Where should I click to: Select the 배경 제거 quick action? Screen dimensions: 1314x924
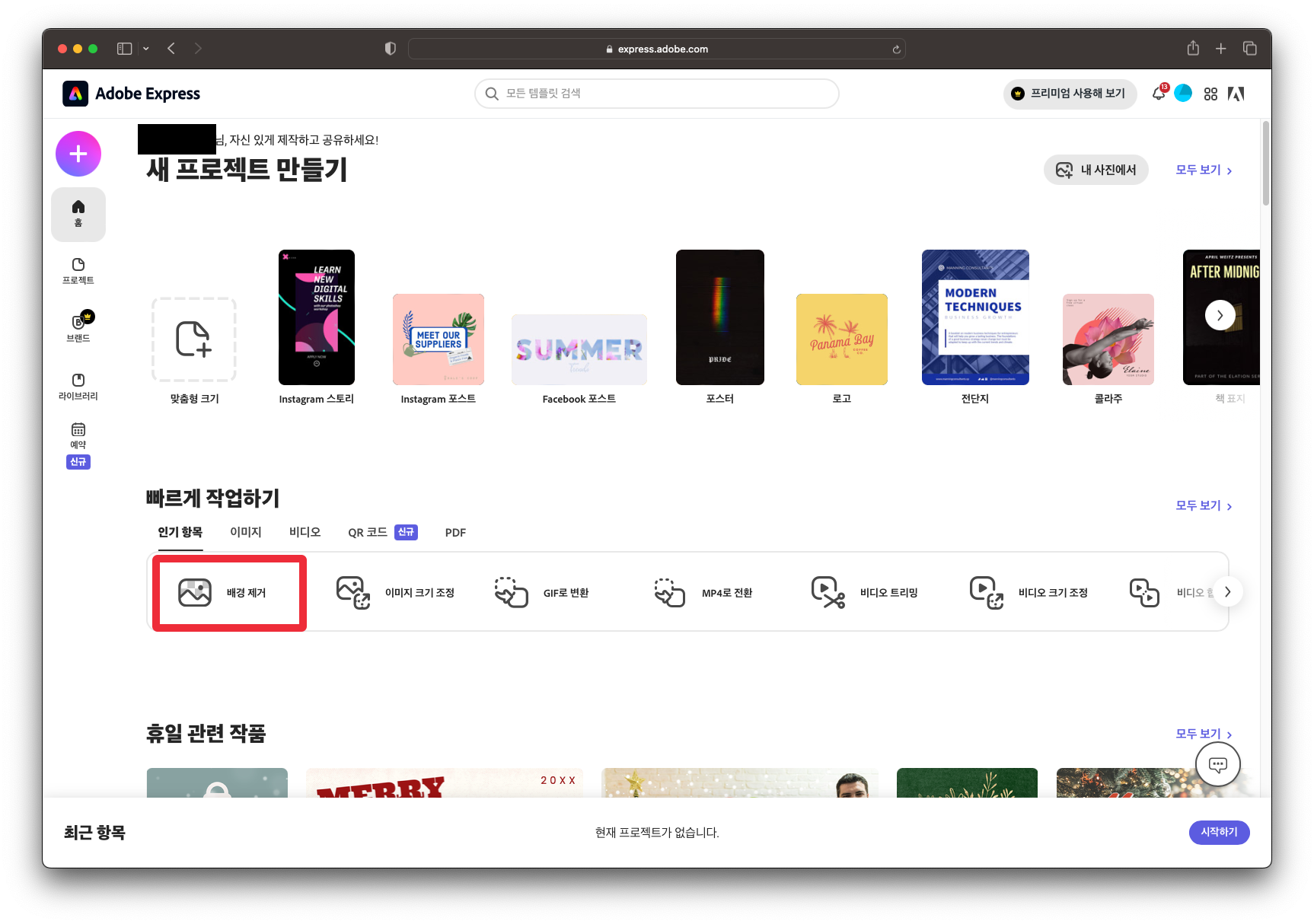tap(229, 593)
